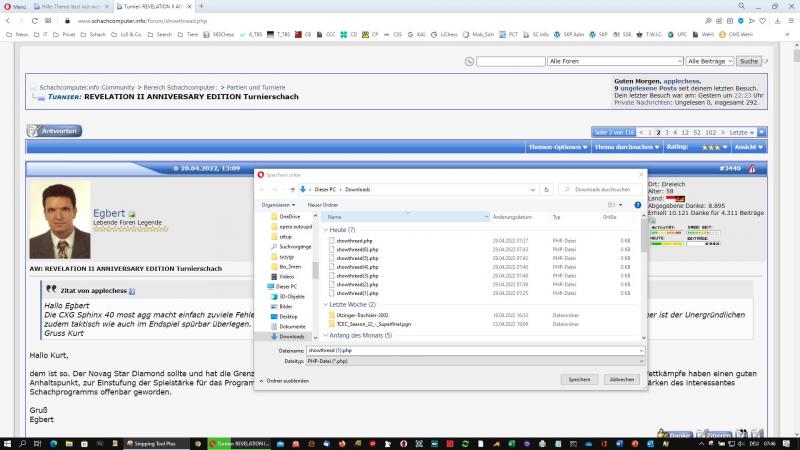Image resolution: width=800 pixels, height=450 pixels.
Task: Open the Dateityp dropdown
Action: click(474, 361)
